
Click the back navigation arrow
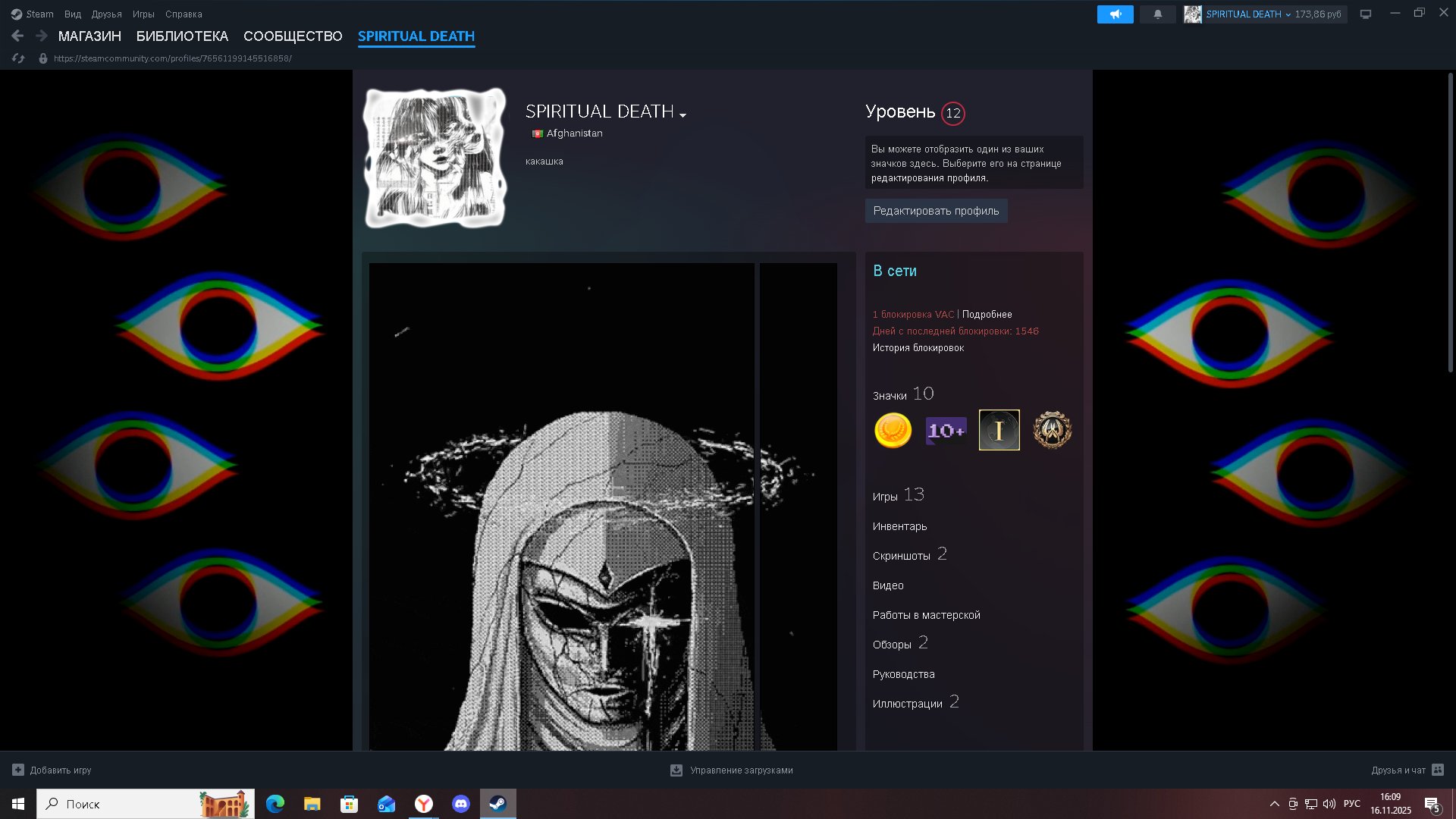17,36
